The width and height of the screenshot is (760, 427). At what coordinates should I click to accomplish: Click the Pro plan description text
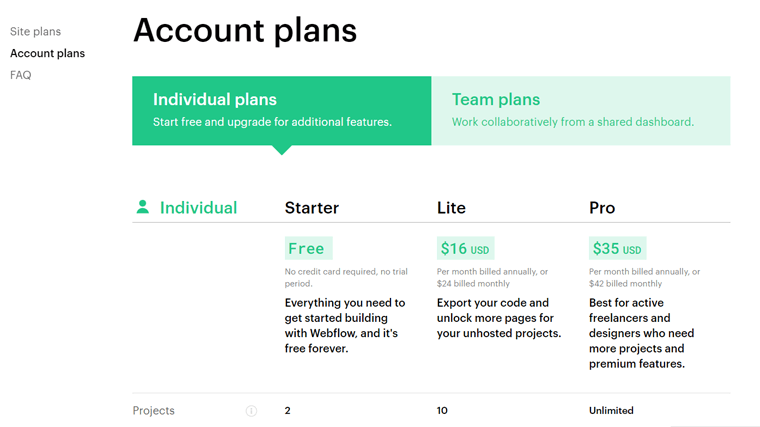point(641,333)
